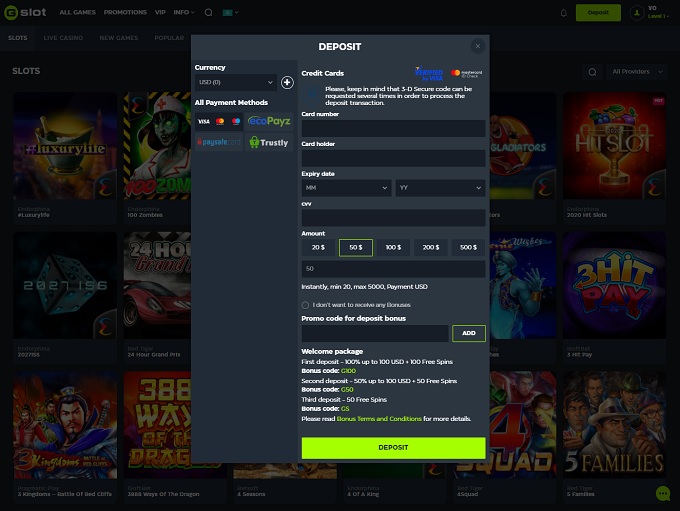Screen dimensions: 680x511
Task: Open the Bonus Terms and Conditions link
Action: (379, 418)
